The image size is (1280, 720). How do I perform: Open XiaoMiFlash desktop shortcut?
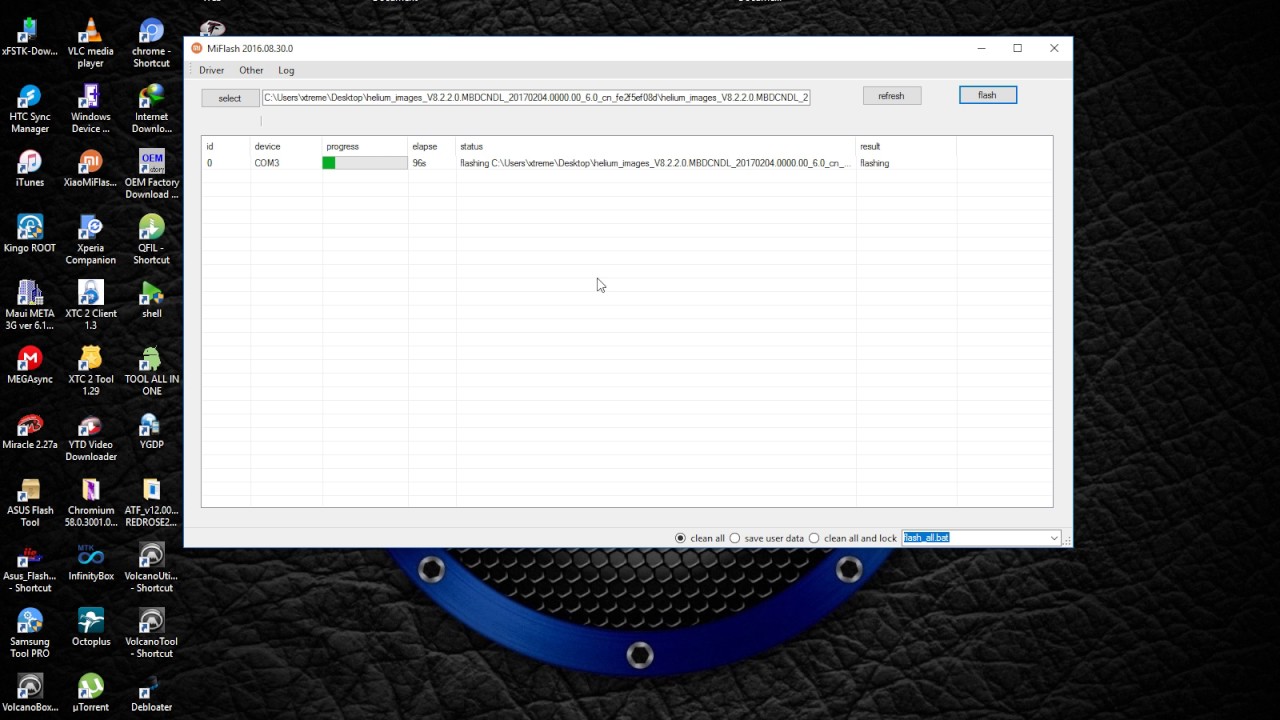click(x=91, y=168)
